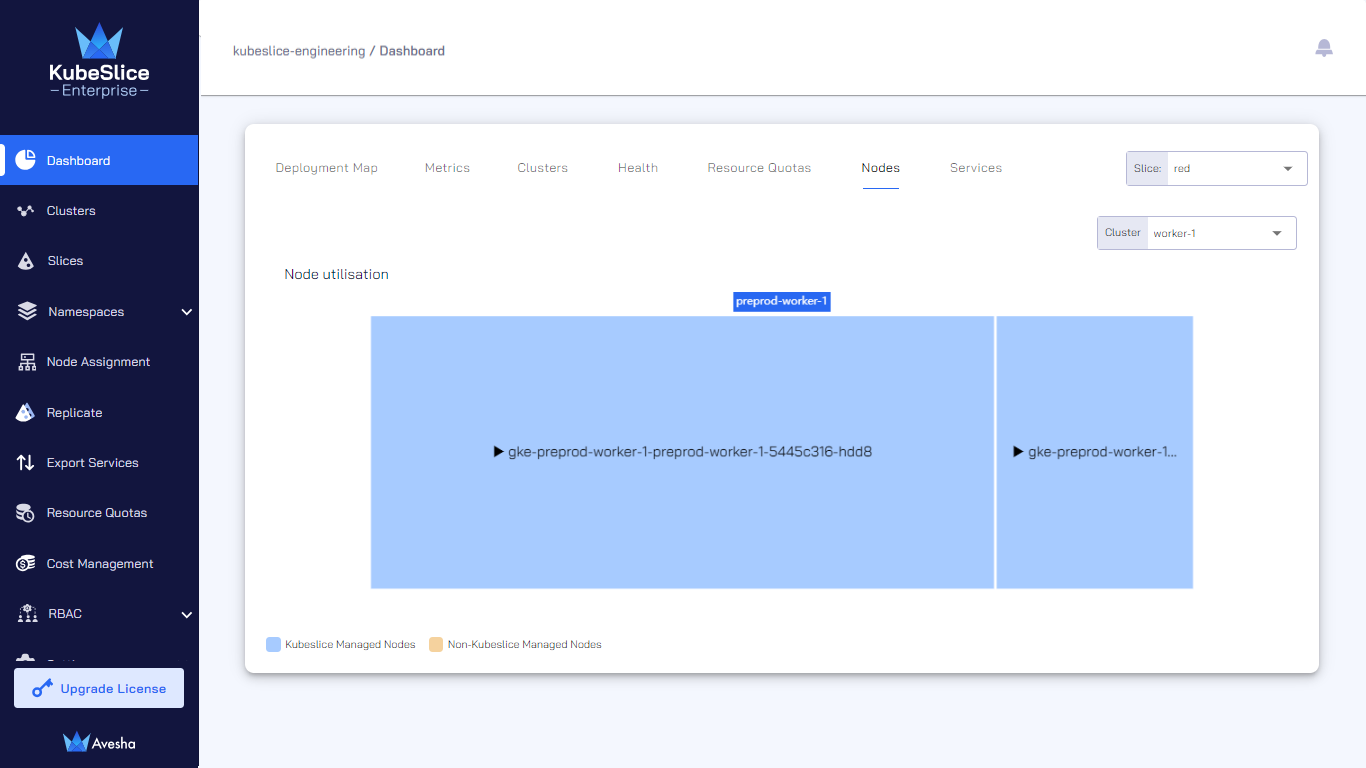This screenshot has width=1366, height=768.
Task: Click the Dashboard pie-chart icon in sidebar
Action: point(26,160)
